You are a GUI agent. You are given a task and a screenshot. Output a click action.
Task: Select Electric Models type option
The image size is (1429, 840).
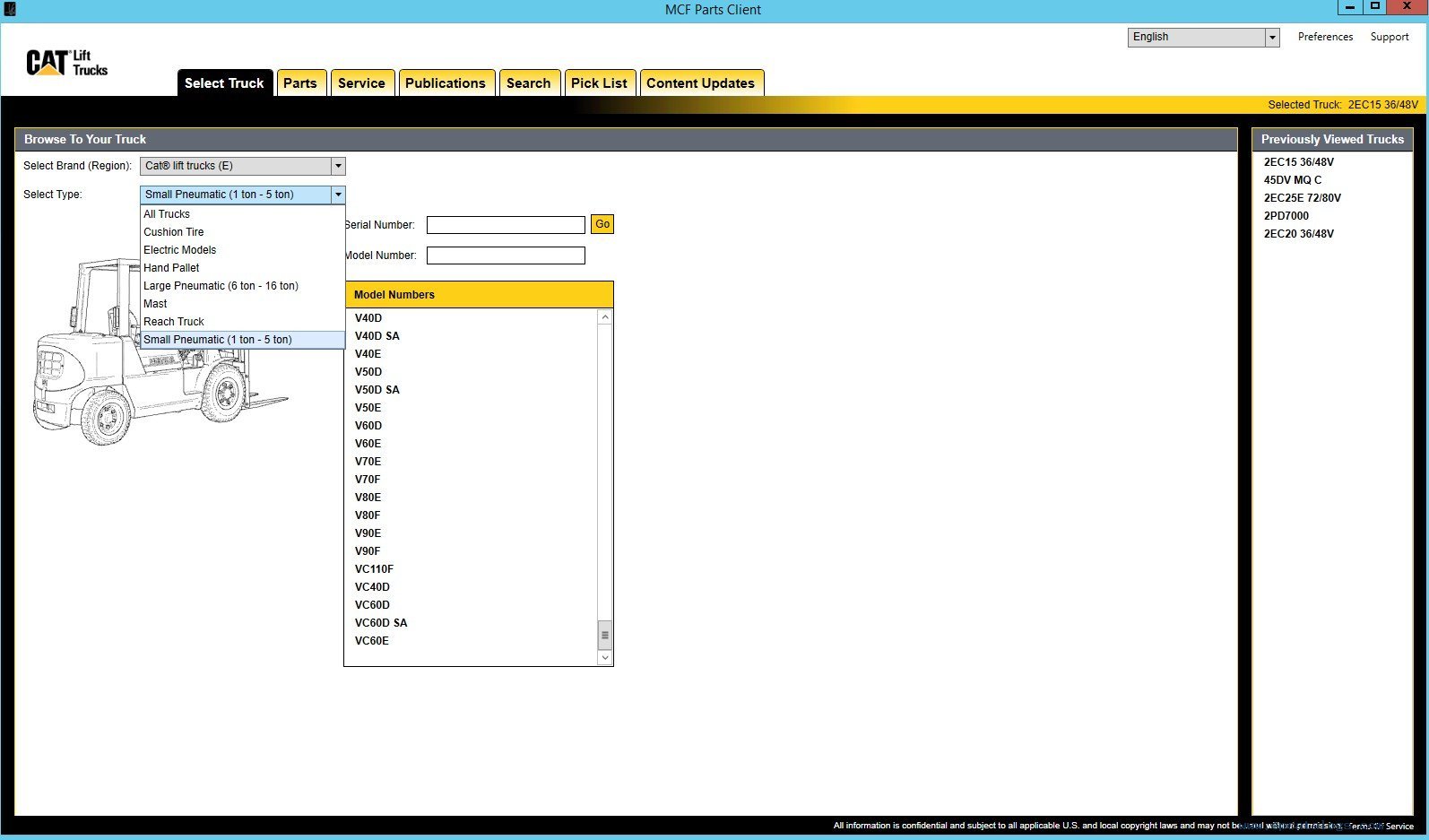point(242,250)
